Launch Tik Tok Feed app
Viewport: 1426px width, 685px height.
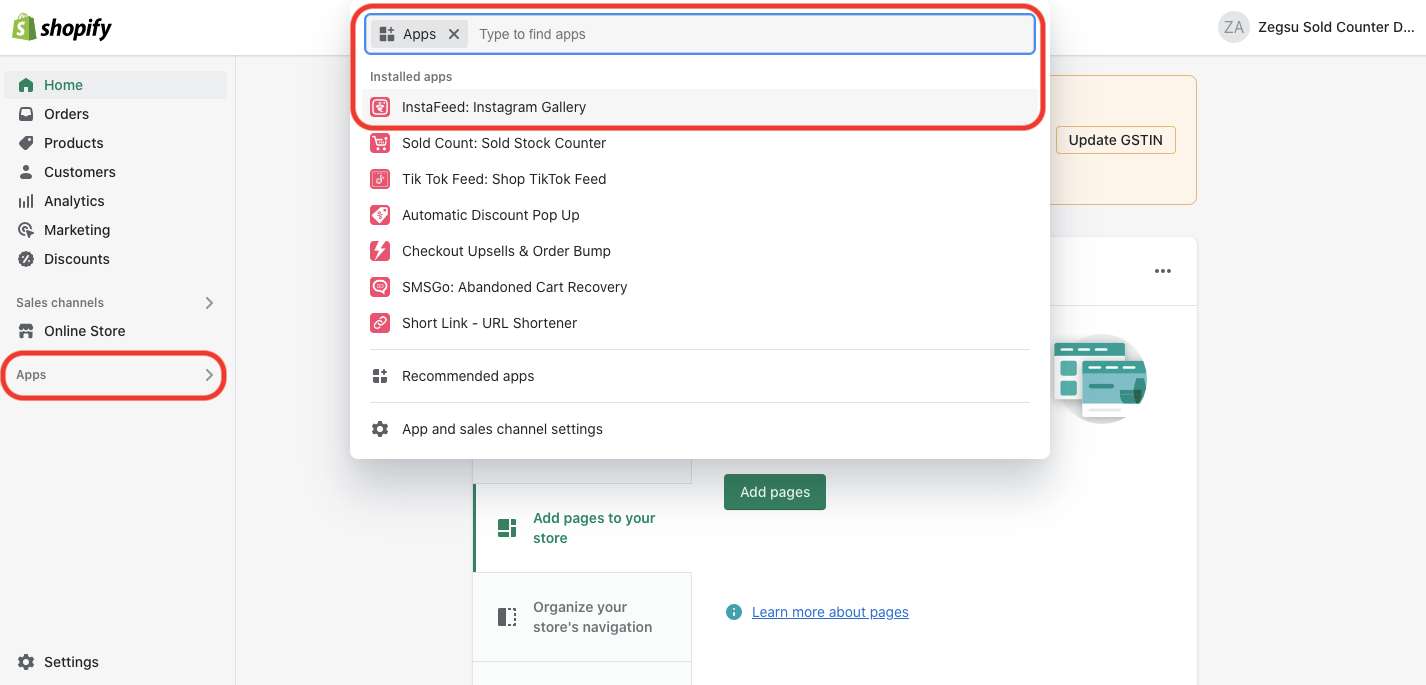pos(503,179)
